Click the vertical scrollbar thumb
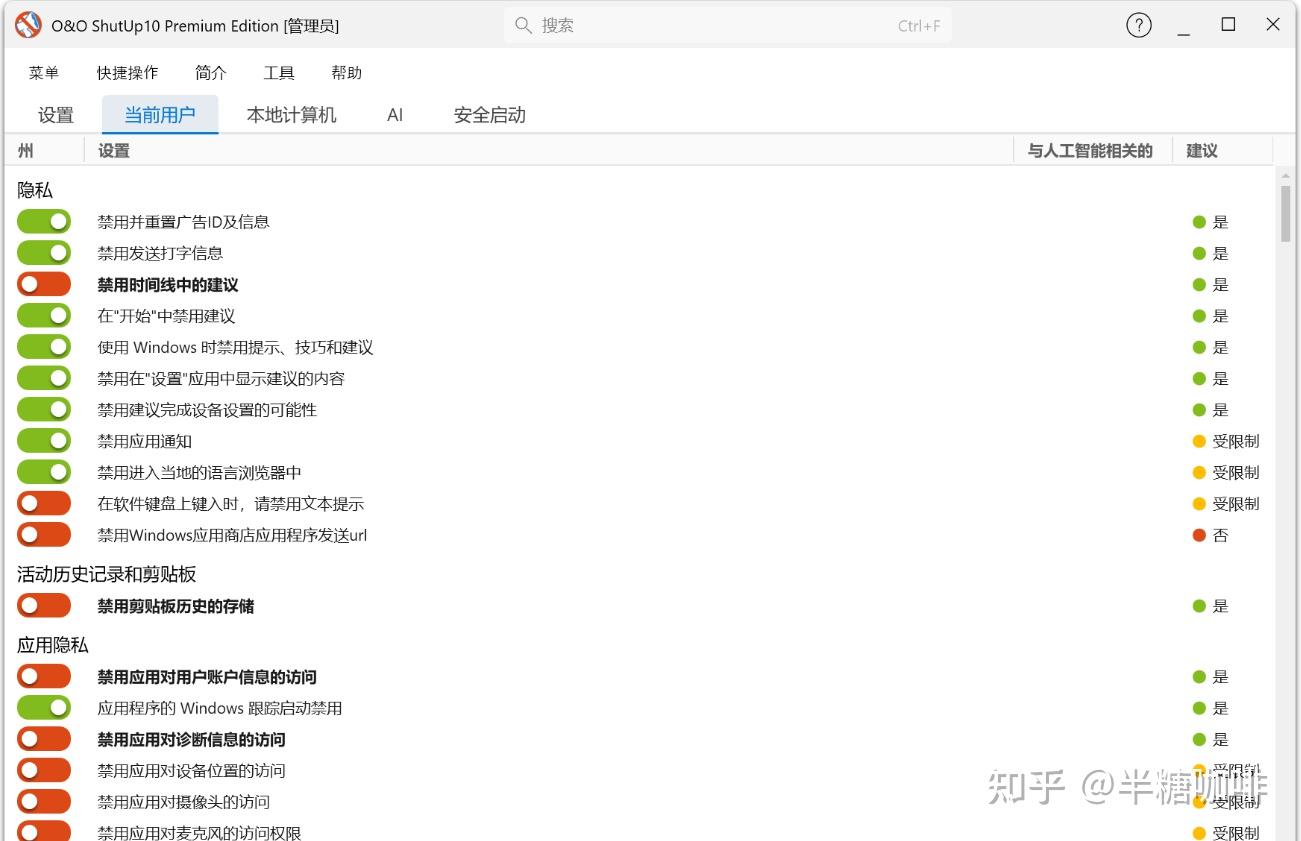This screenshot has width=1301, height=841. (x=1286, y=213)
